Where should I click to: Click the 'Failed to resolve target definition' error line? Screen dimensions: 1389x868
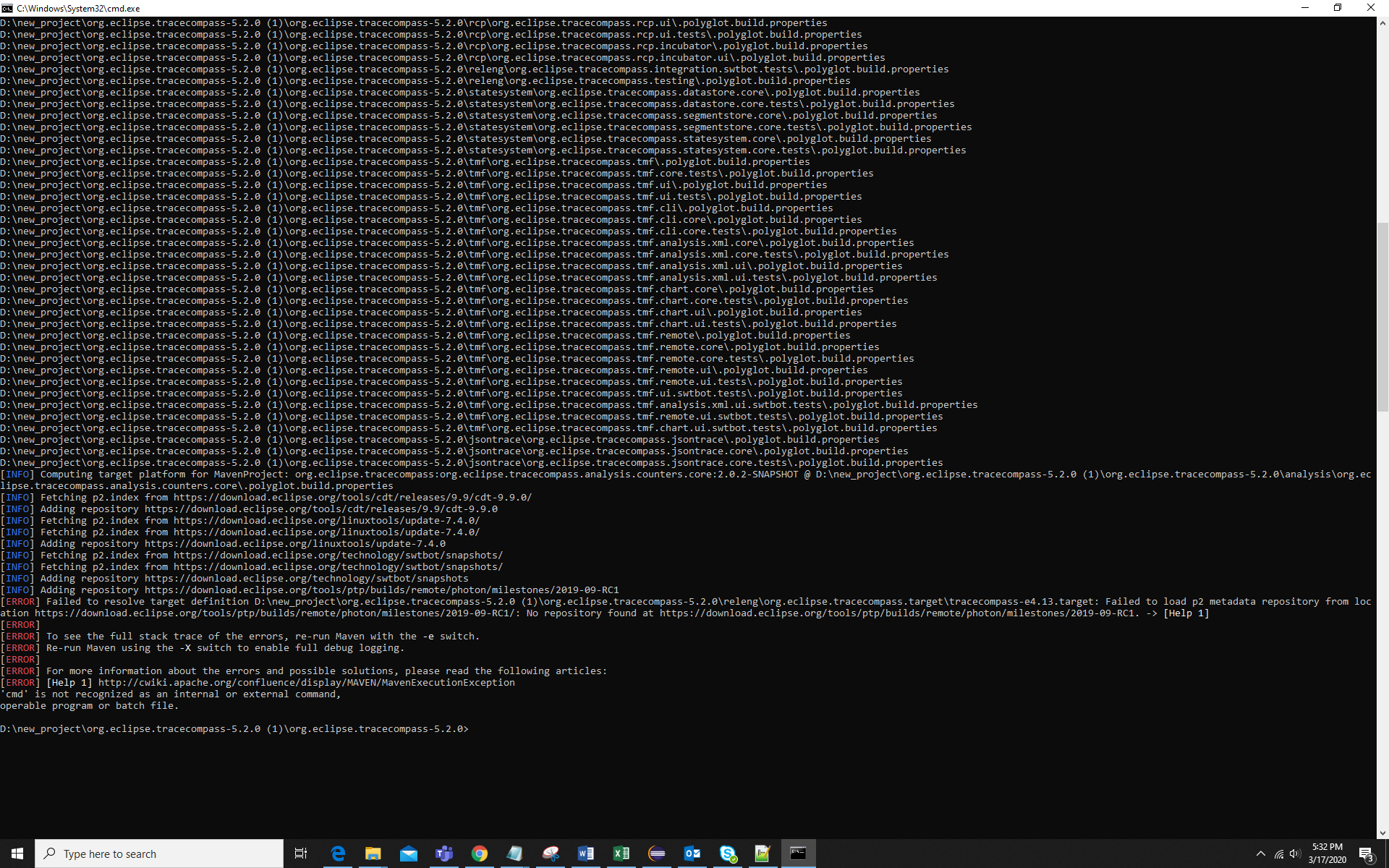coord(686,607)
